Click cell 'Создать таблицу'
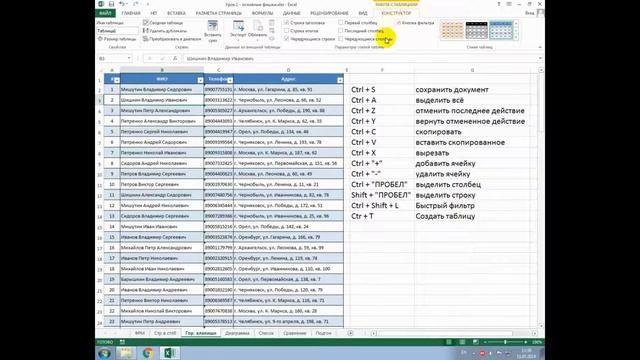The image size is (640, 360). pyautogui.click(x=445, y=216)
